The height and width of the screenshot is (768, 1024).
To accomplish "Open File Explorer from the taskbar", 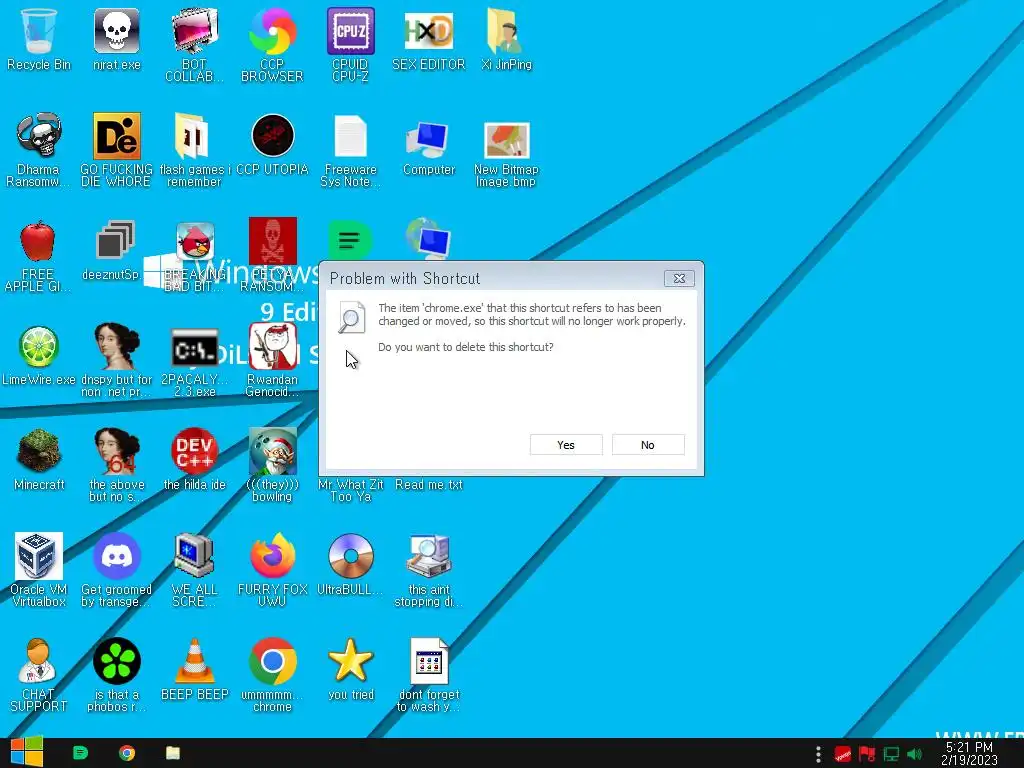I will [173, 753].
